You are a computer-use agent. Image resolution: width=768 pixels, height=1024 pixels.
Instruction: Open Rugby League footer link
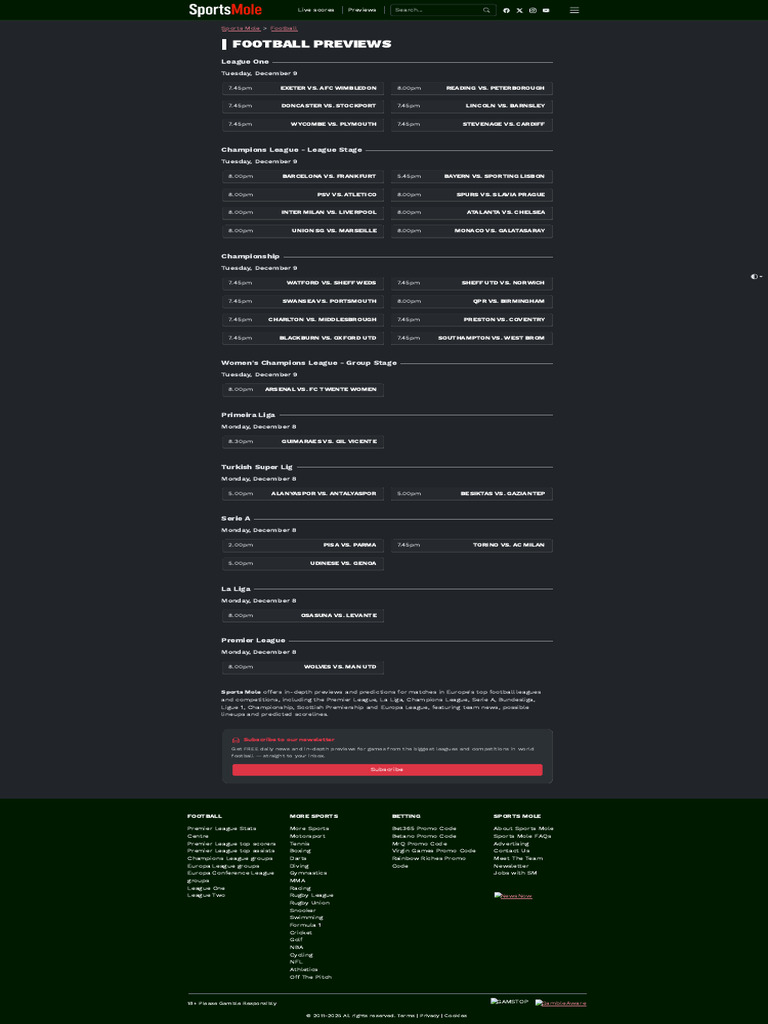click(312, 895)
